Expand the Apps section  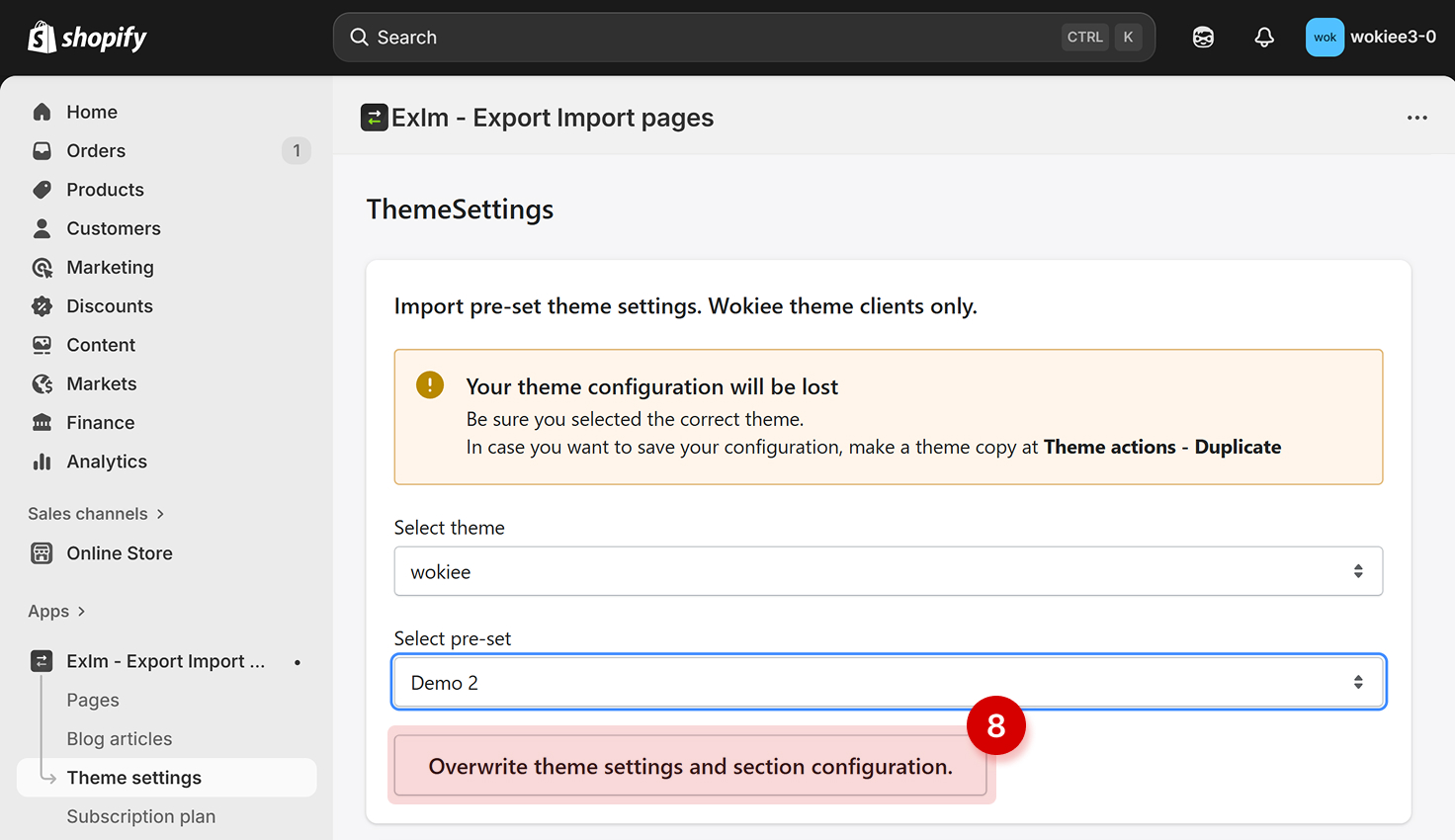click(56, 612)
